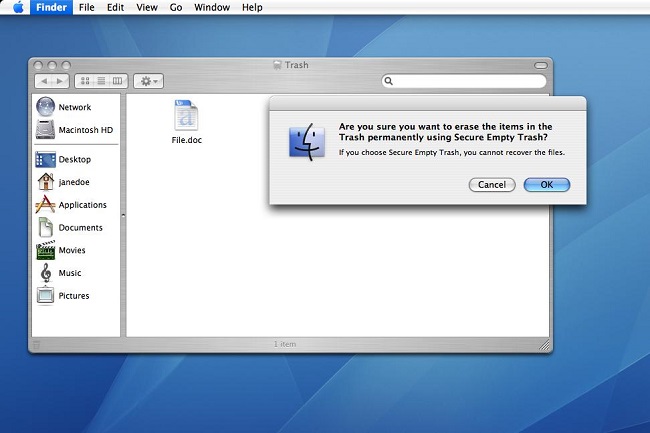Confirm Secure Empty Trash with OK
650x433 pixels.
pyautogui.click(x=547, y=185)
